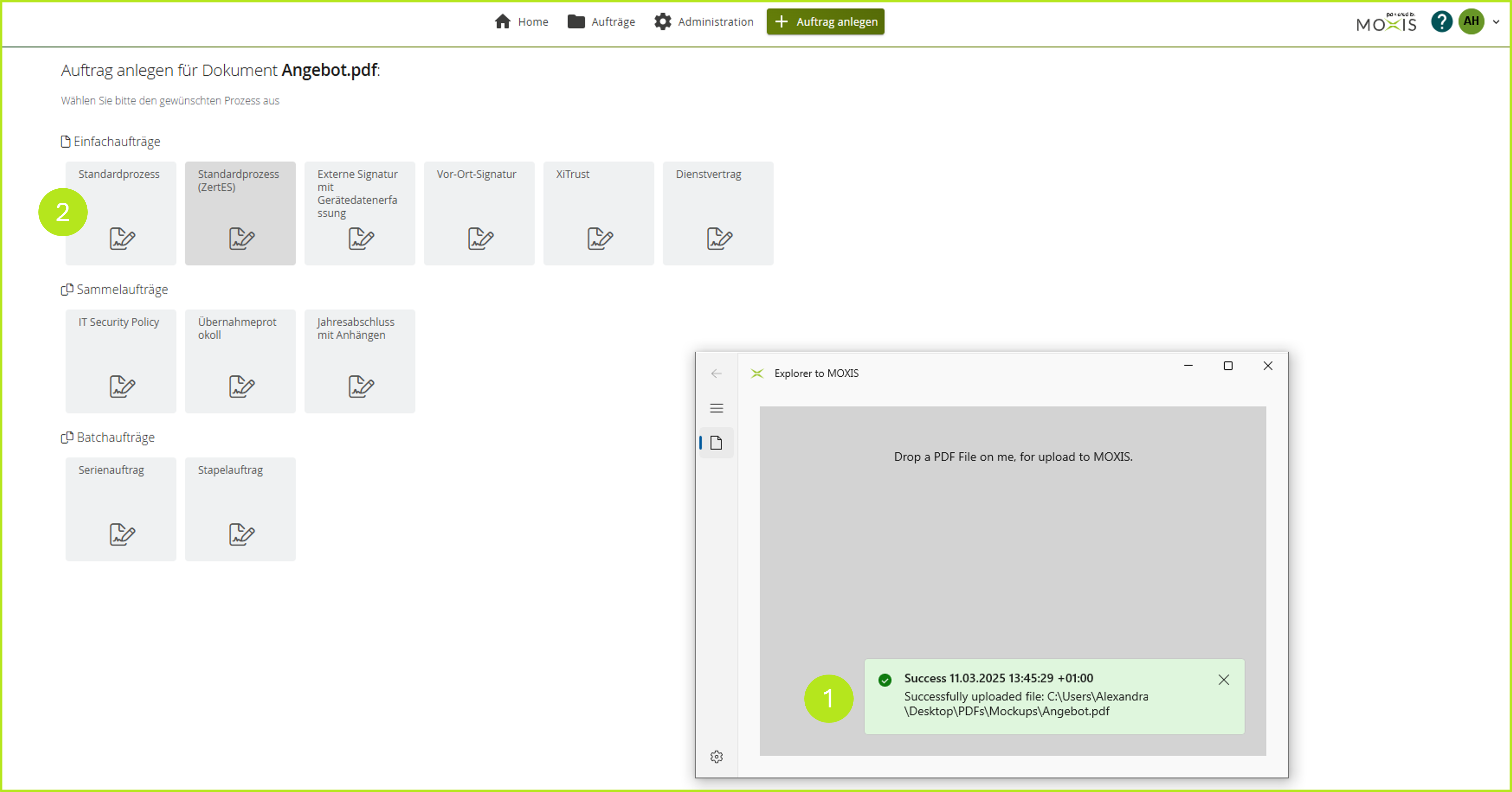This screenshot has height=792, width=1512.
Task: Click the back arrow in Explorer window
Action: [x=716, y=374]
